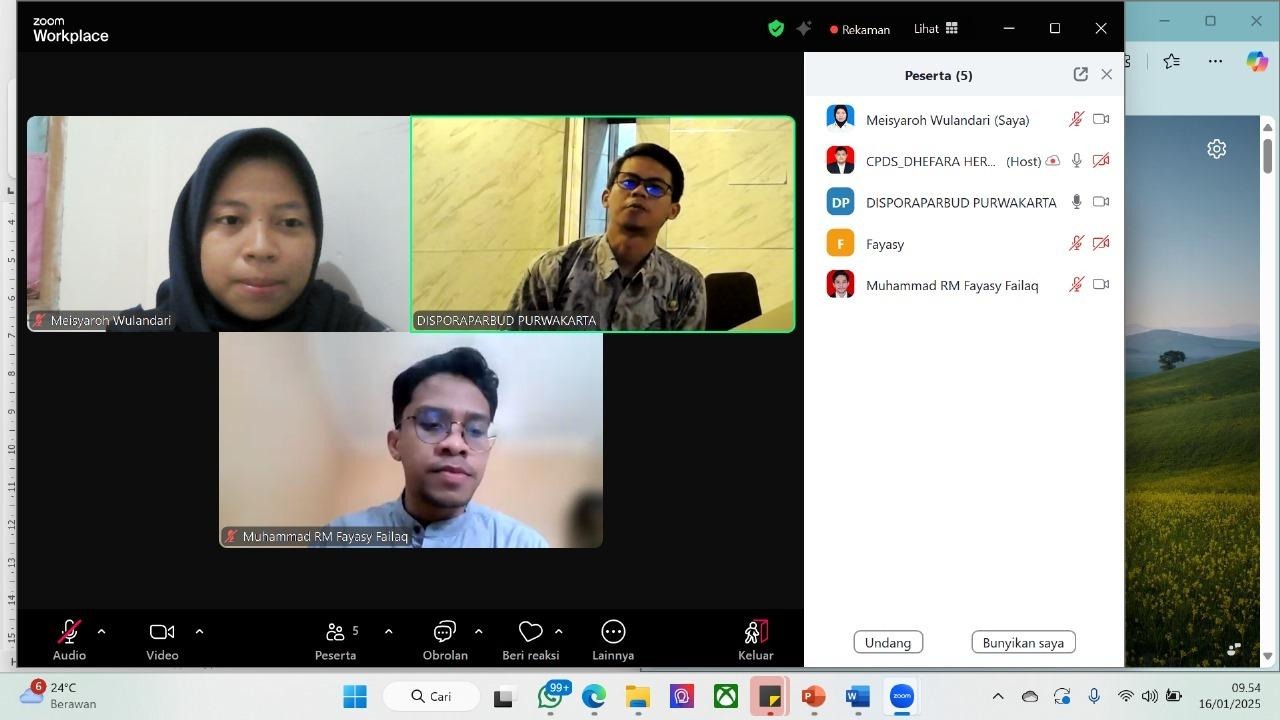The image size is (1280, 720).
Task: Click the Beri reaksi heart icon
Action: [x=530, y=632]
